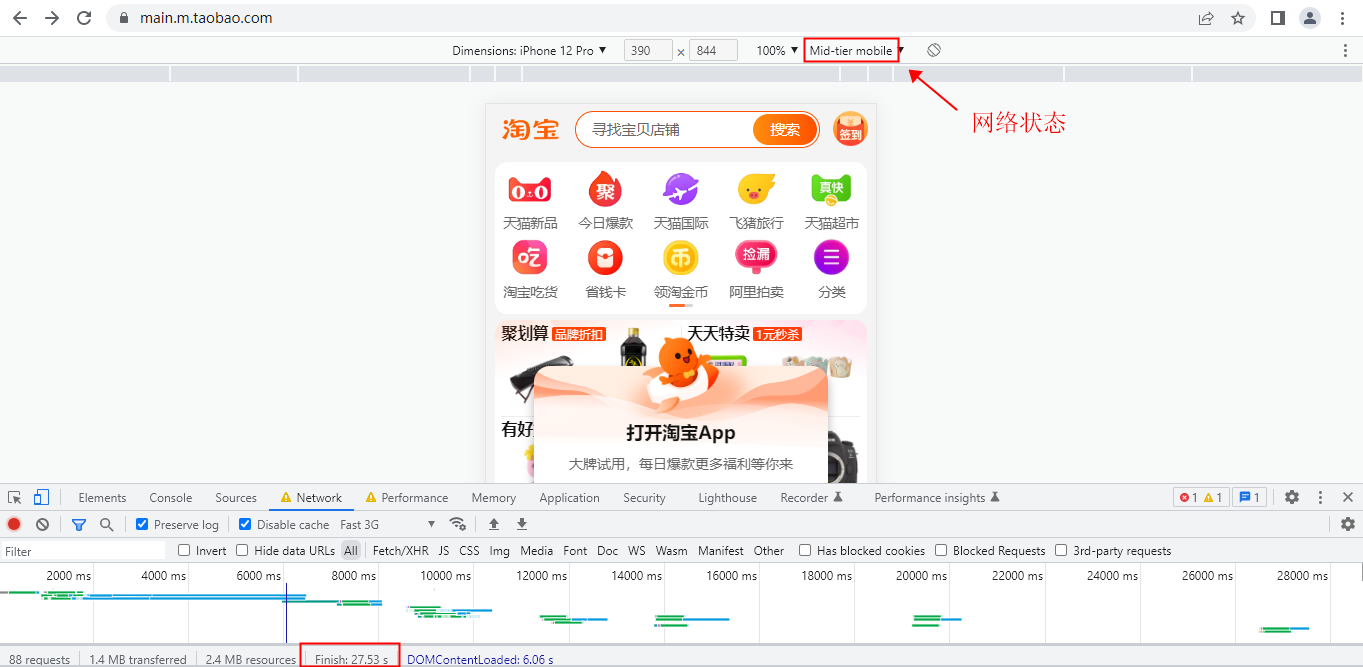Image resolution: width=1363 pixels, height=667 pixels.
Task: Switch to the Performance tab
Action: point(407,497)
